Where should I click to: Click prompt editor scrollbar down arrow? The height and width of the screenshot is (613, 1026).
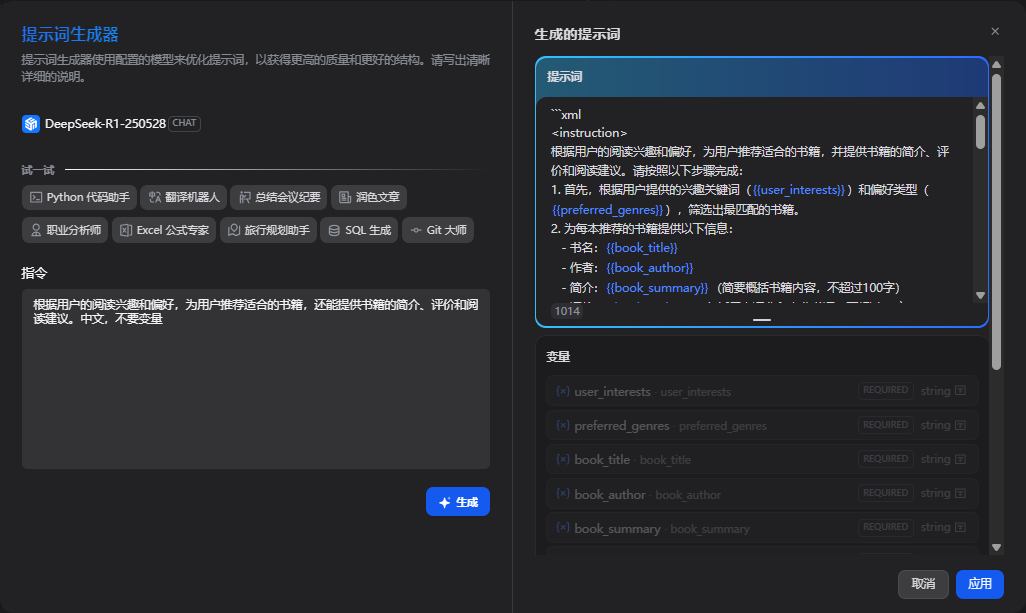980,296
